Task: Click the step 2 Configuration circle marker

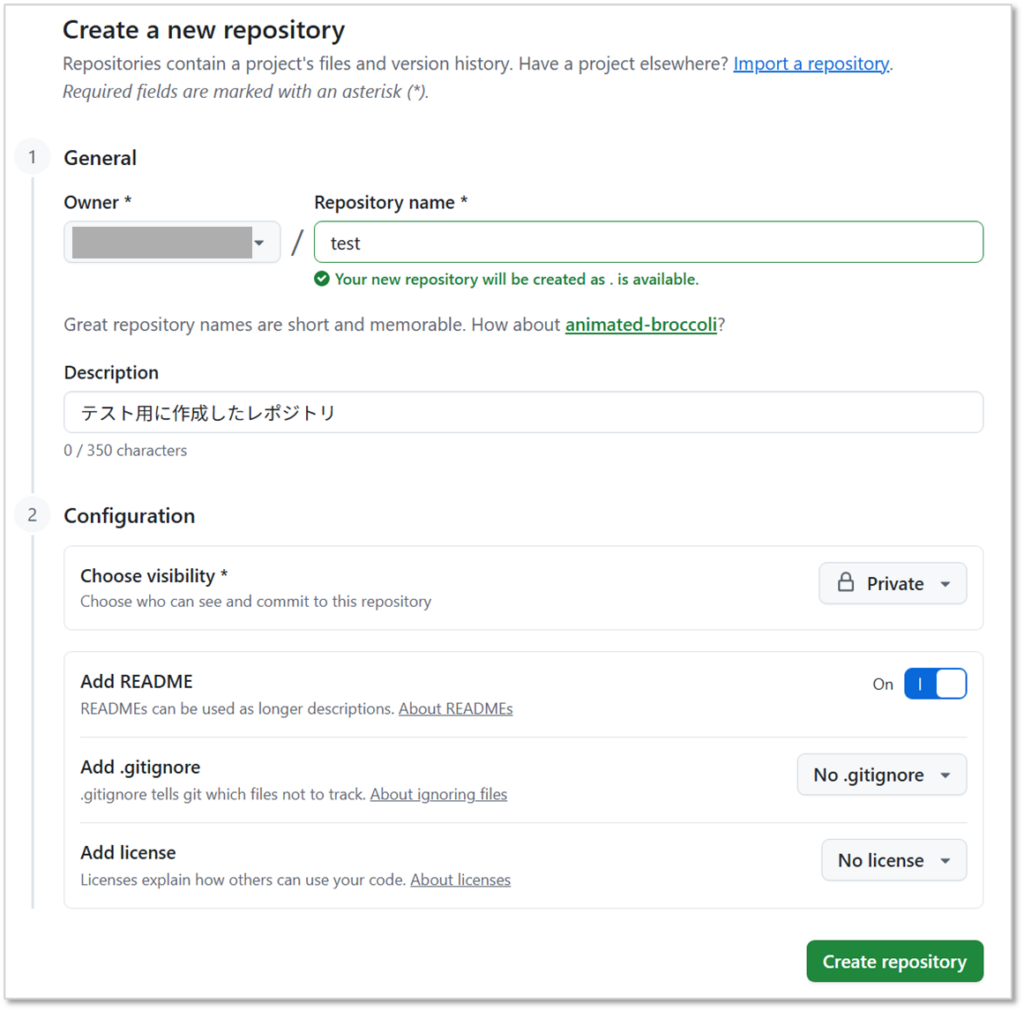Action: coord(32,515)
